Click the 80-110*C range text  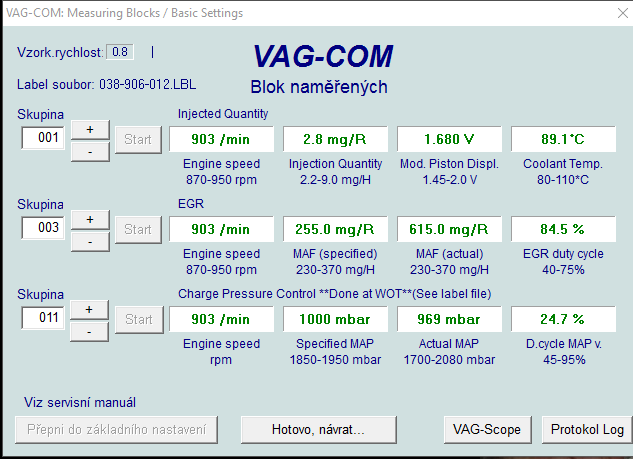pos(563,180)
